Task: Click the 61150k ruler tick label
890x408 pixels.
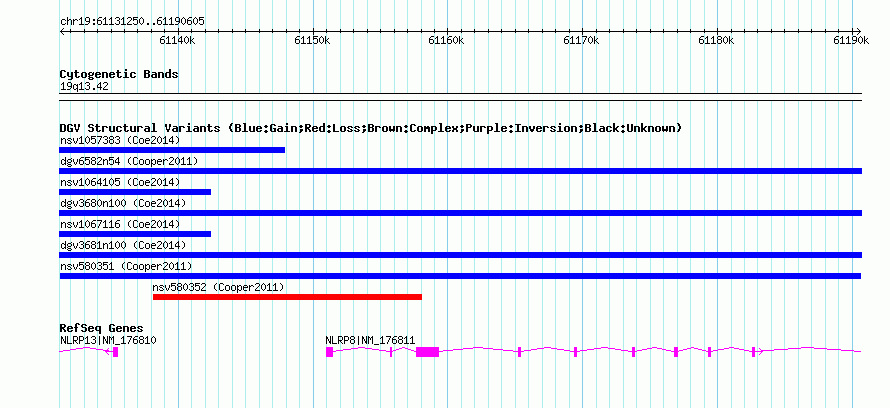Action: pyautogui.click(x=312, y=41)
